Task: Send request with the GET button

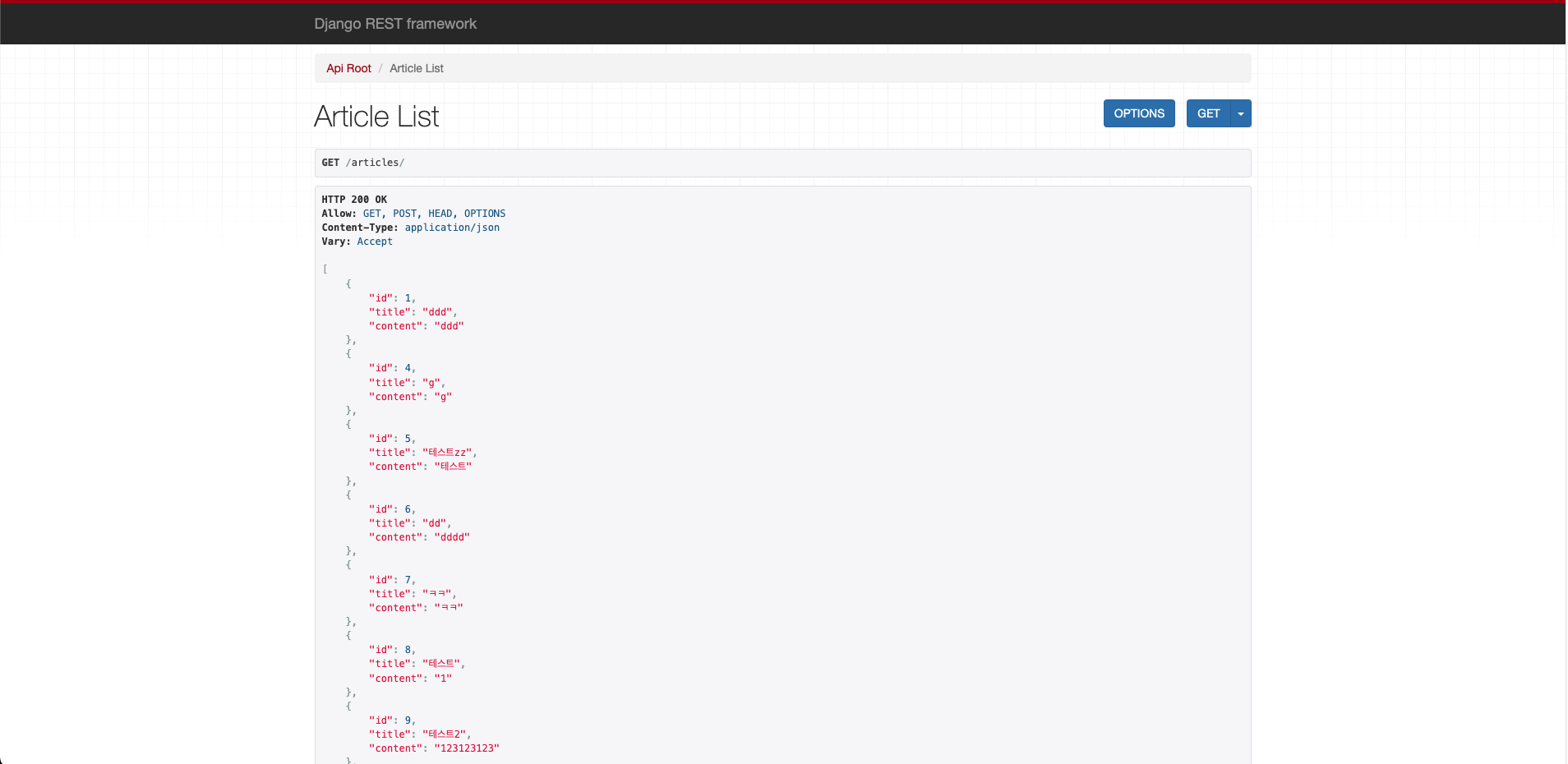Action: click(1208, 113)
